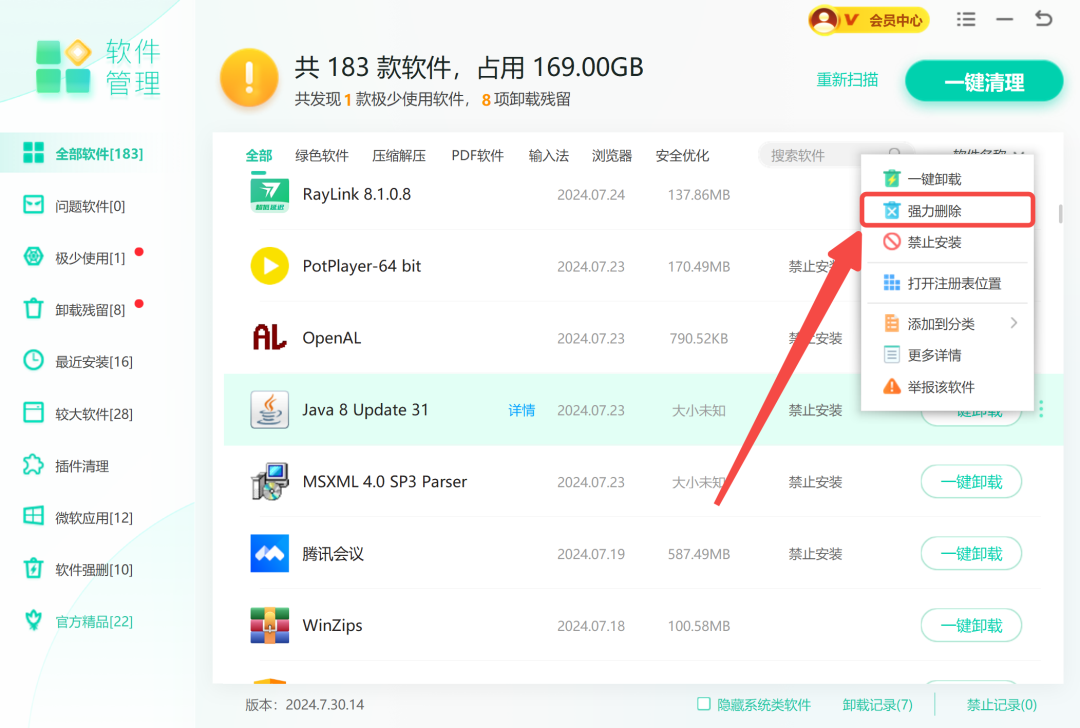Screen dimensions: 1080x728
Task: Click 禁止安装 on the 腾讯会议 row
Action: pyautogui.click(x=816, y=554)
